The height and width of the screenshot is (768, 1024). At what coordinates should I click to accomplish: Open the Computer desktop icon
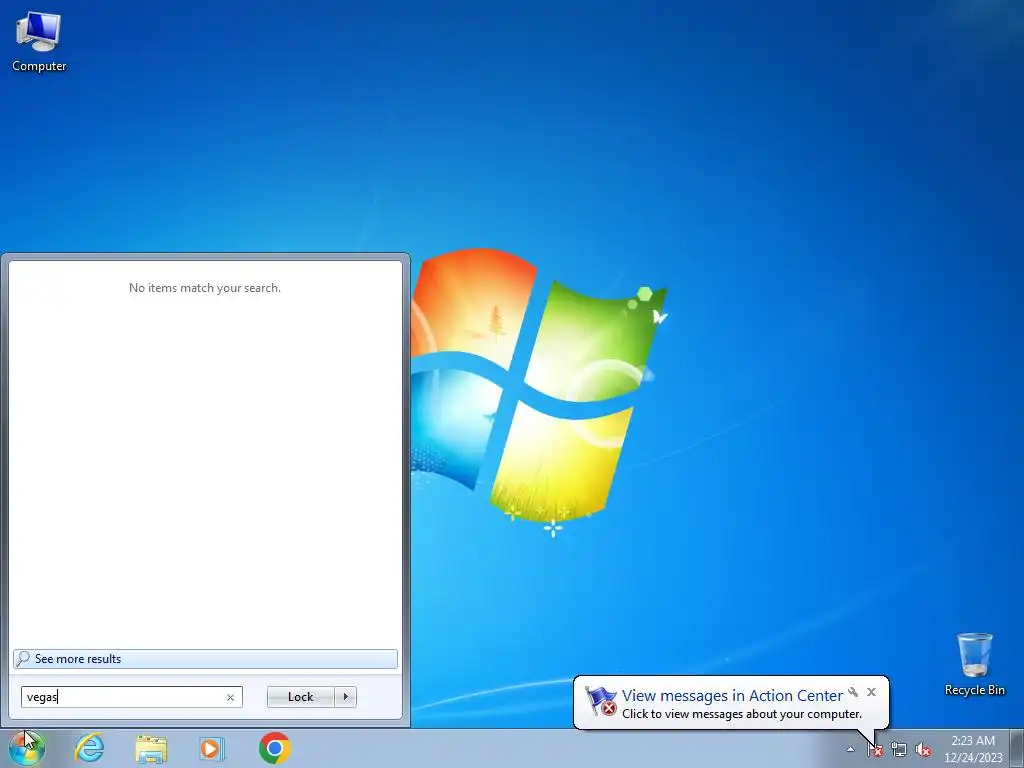[x=39, y=42]
